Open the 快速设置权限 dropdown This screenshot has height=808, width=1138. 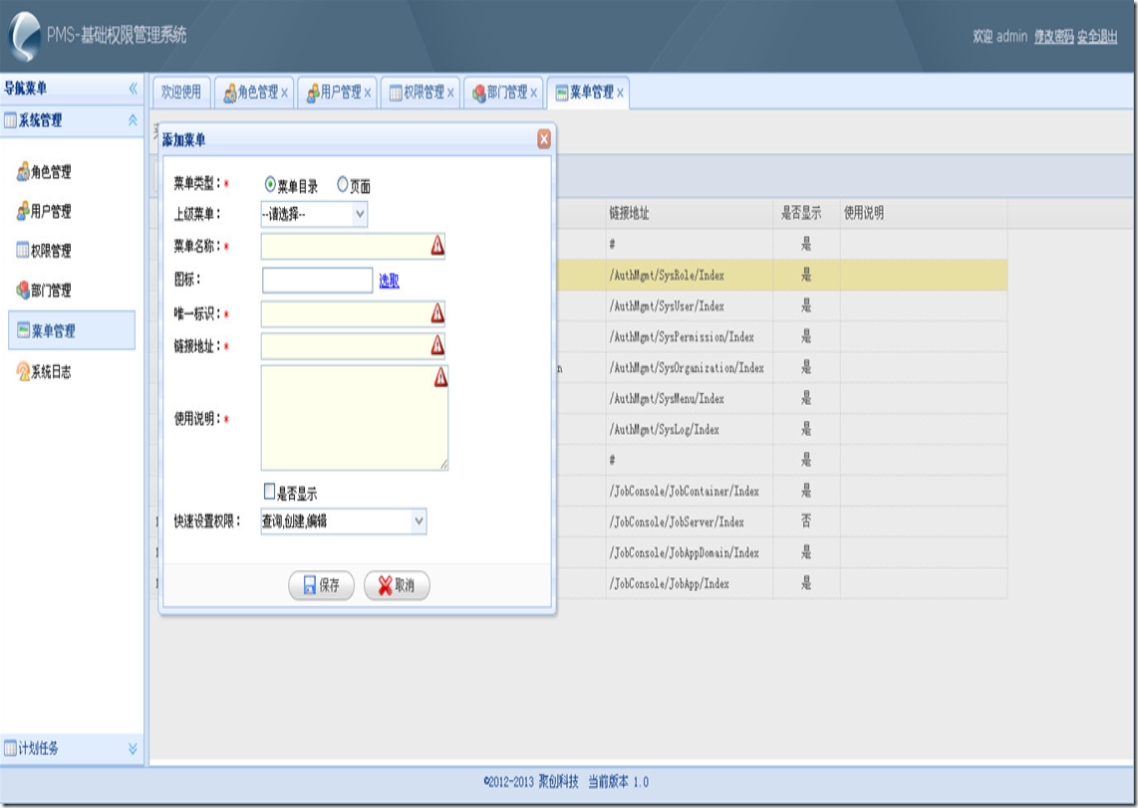pyautogui.click(x=419, y=521)
